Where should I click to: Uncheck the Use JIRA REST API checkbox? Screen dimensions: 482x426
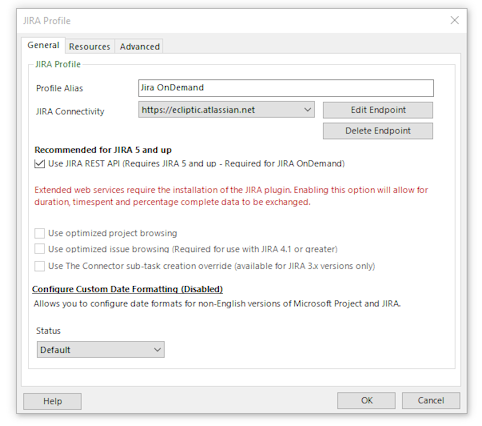click(x=40, y=164)
